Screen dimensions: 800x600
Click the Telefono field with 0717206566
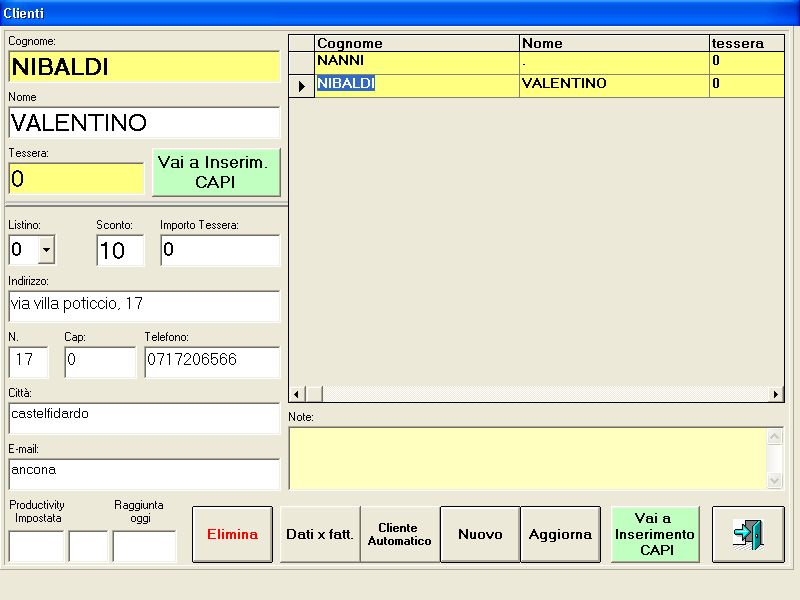pos(212,362)
